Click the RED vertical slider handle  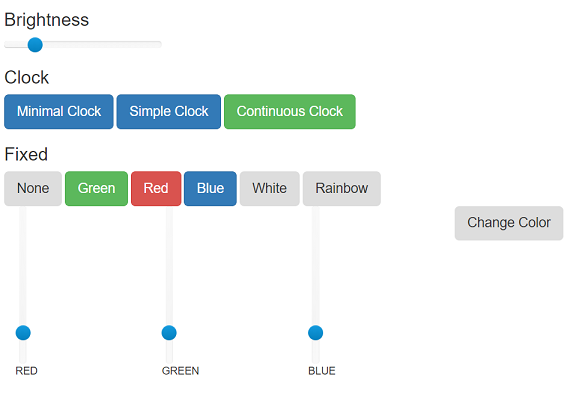pos(23,333)
